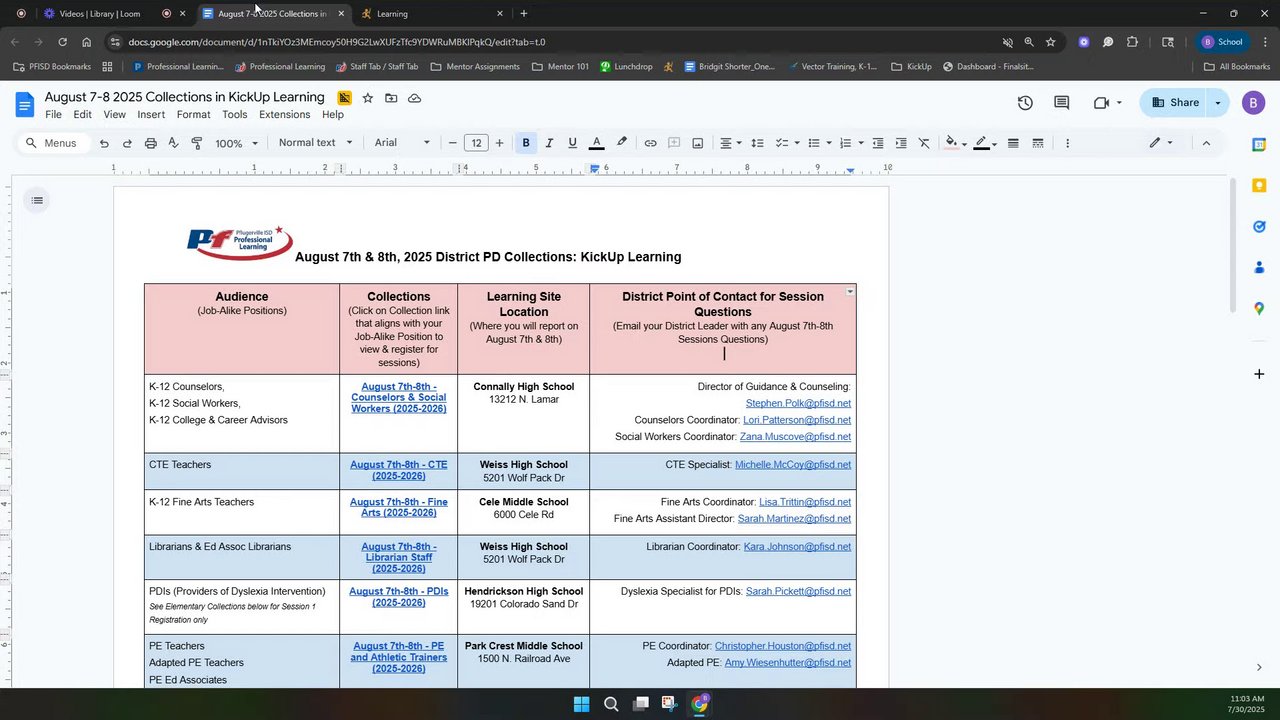
Task: Open the comments panel icon
Action: point(1061,103)
